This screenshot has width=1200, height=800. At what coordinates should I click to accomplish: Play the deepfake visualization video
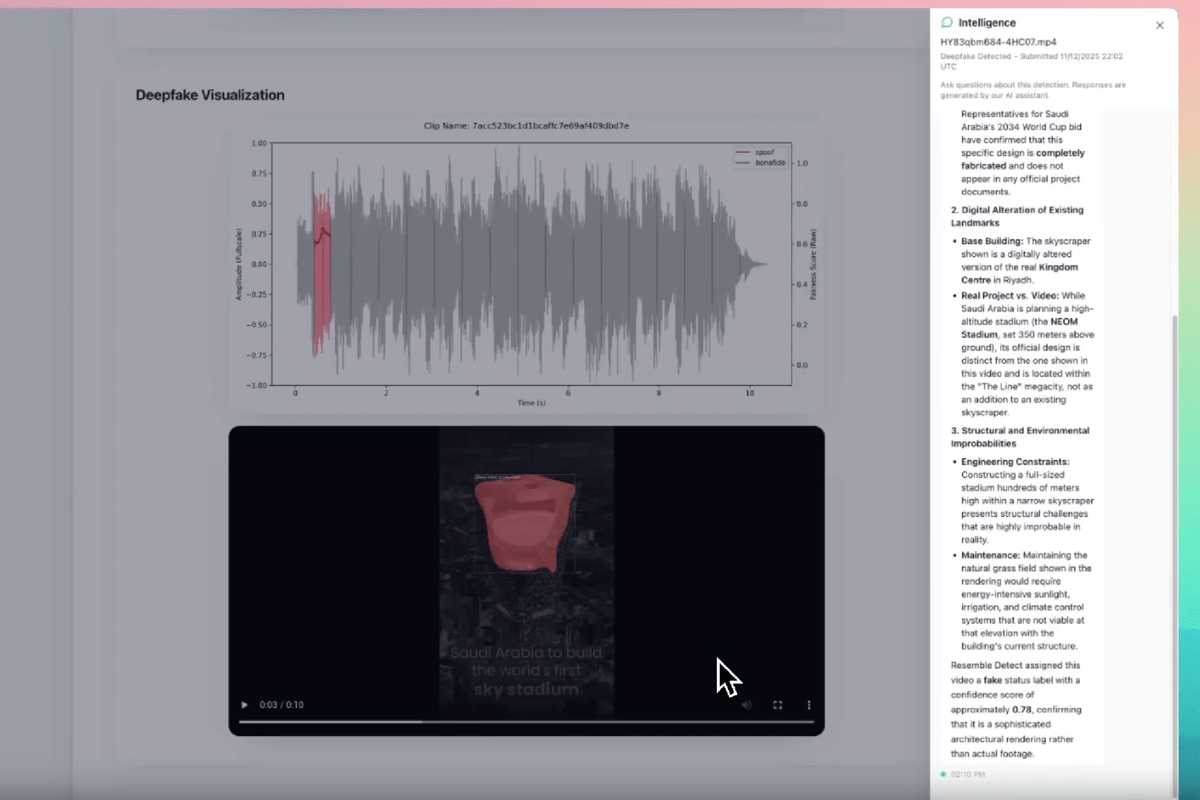tap(244, 705)
